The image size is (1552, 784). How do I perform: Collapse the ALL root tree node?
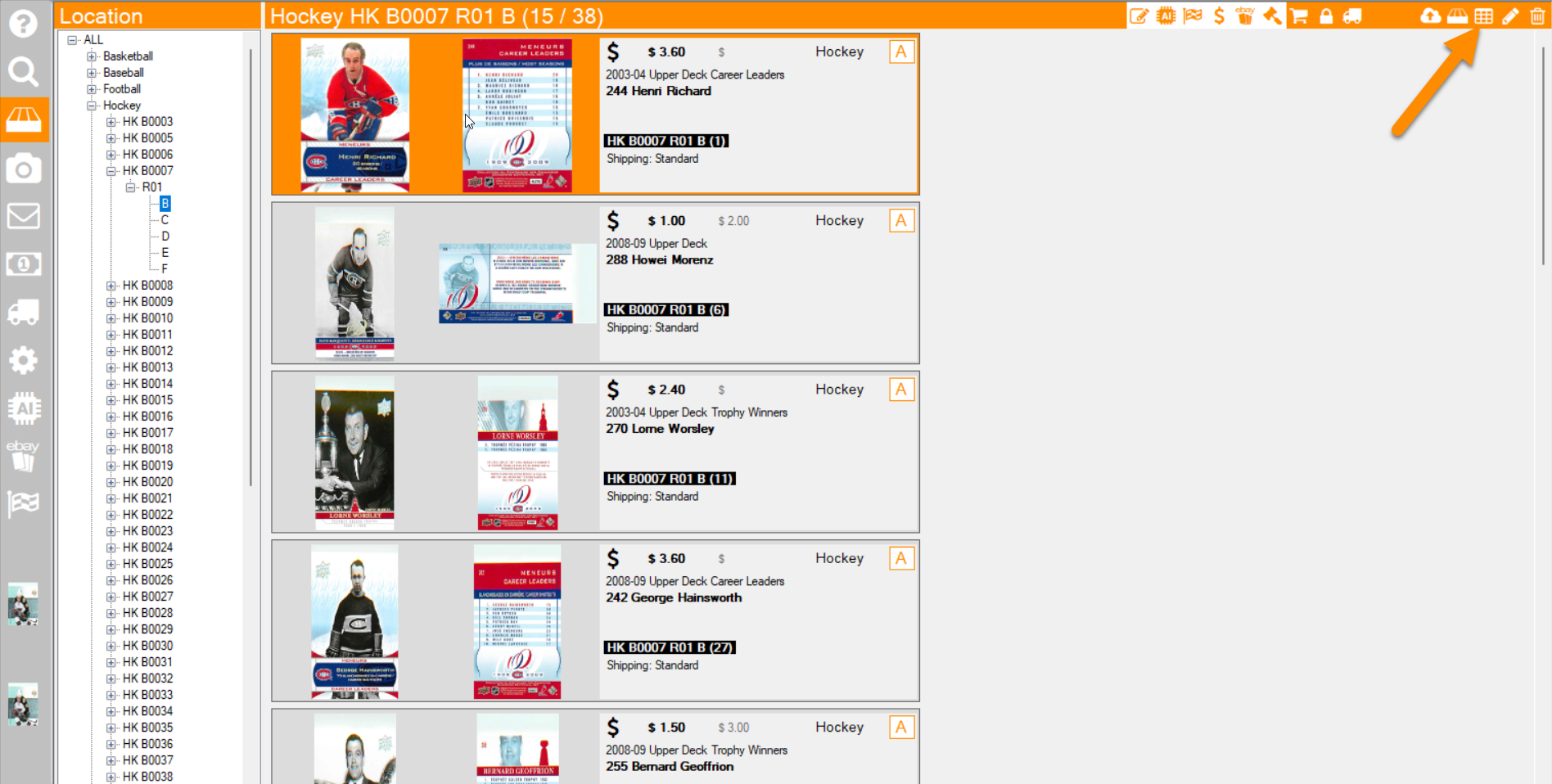point(72,39)
